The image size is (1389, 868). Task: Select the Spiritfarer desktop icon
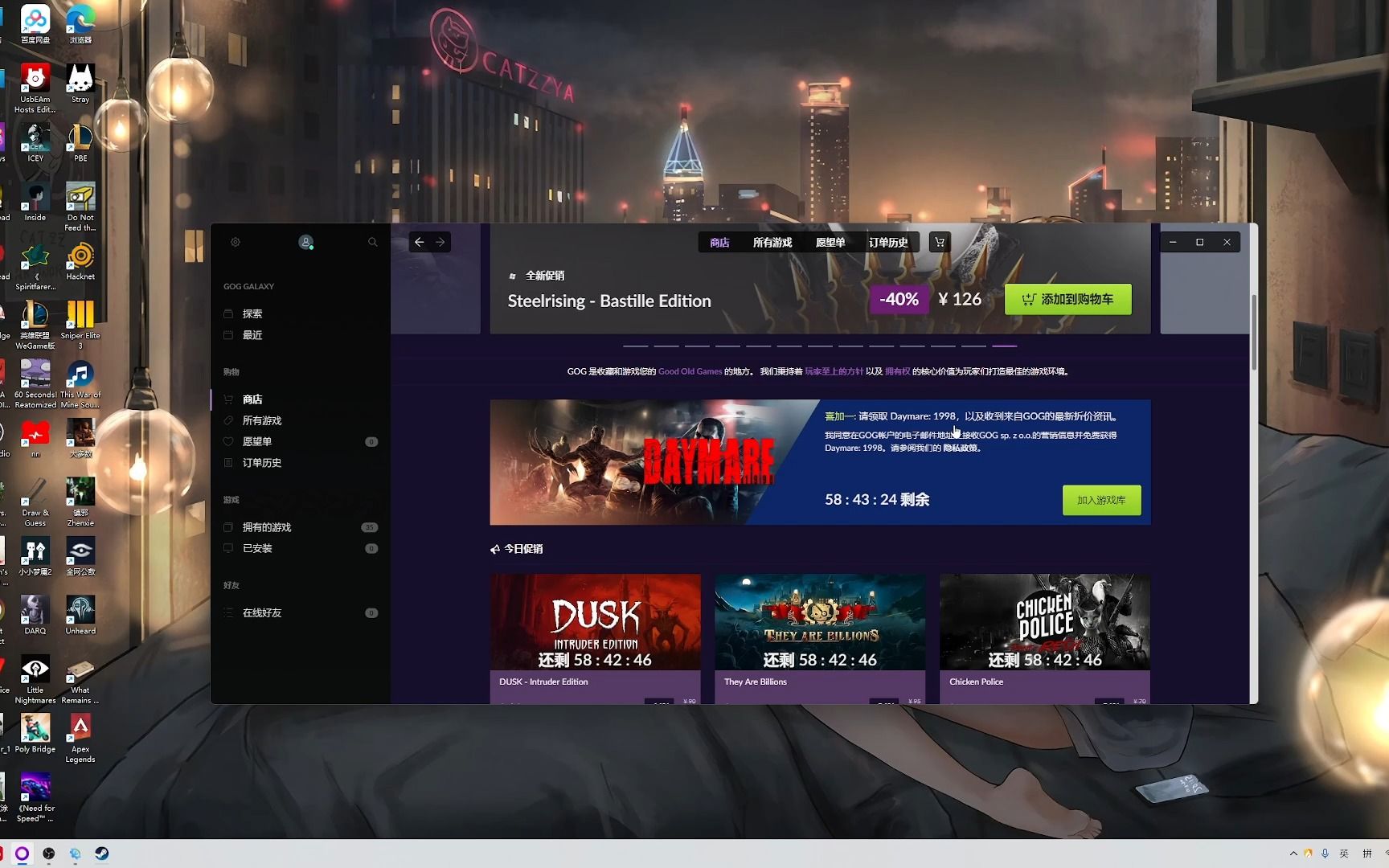coord(35,267)
